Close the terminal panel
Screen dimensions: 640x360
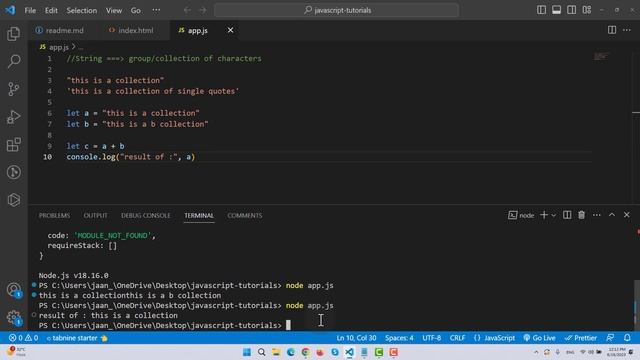pyautogui.click(x=627, y=215)
